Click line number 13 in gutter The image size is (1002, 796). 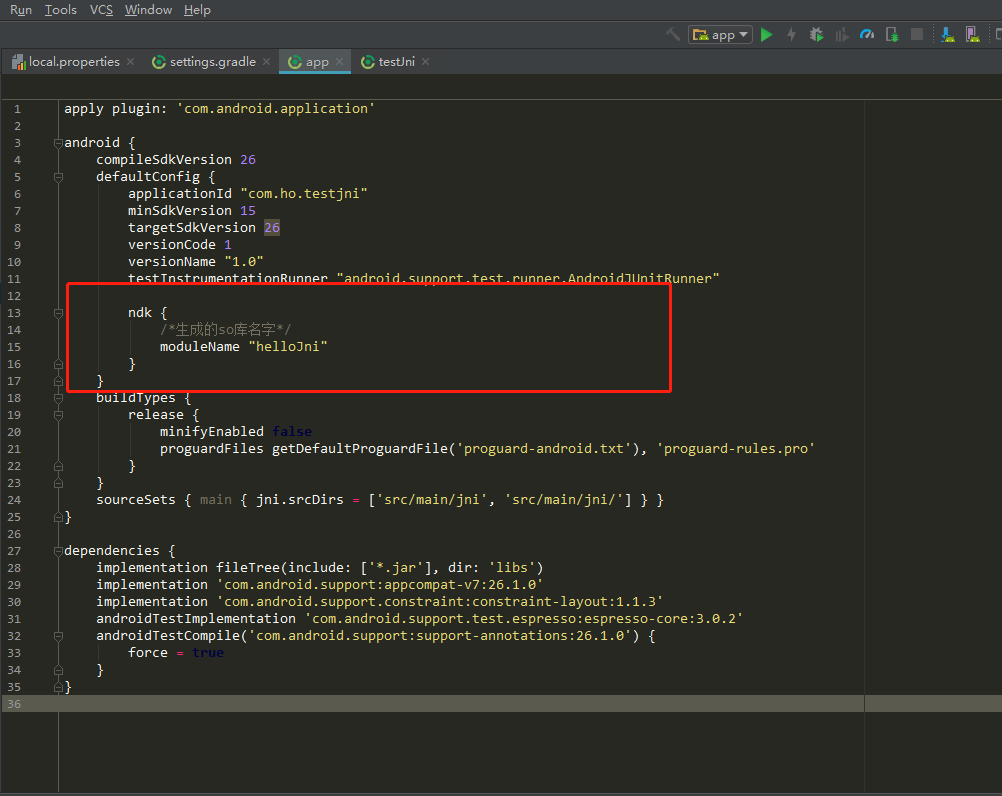pyautogui.click(x=14, y=313)
